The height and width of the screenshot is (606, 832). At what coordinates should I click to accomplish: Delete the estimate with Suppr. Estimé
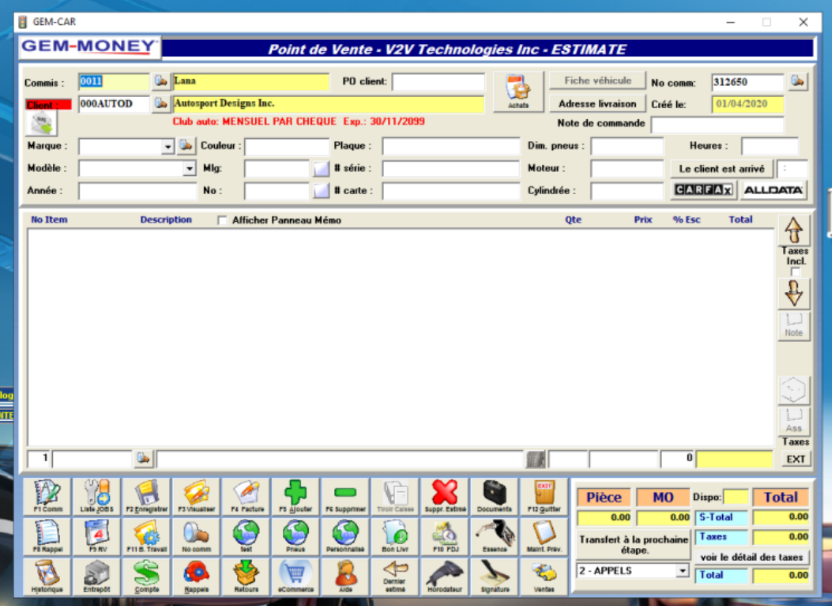coord(445,496)
